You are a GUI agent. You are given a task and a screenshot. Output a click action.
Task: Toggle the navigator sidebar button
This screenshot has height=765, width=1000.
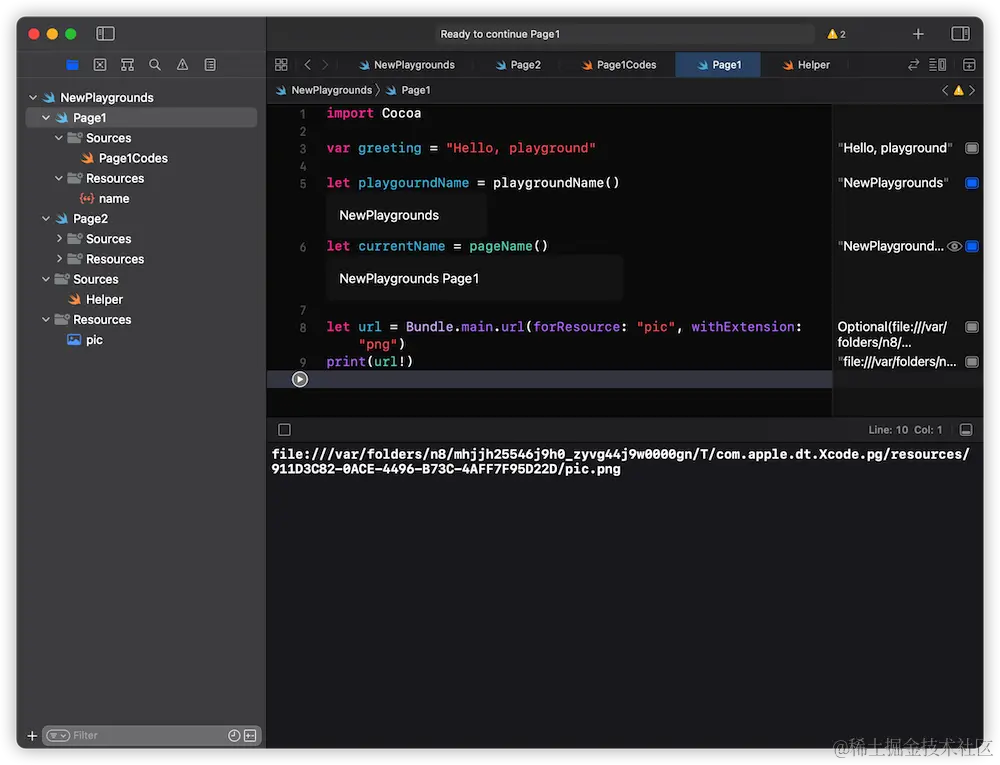pyautogui.click(x=105, y=34)
